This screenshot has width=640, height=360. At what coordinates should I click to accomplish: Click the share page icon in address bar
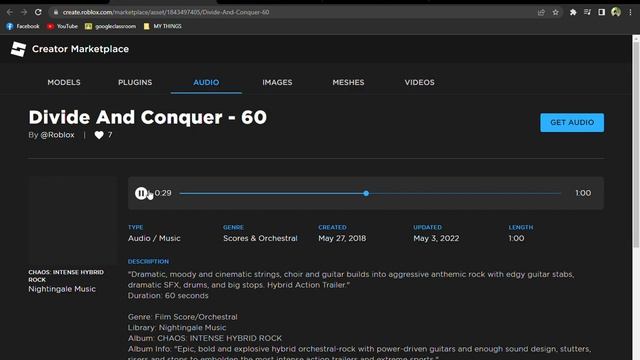point(541,12)
